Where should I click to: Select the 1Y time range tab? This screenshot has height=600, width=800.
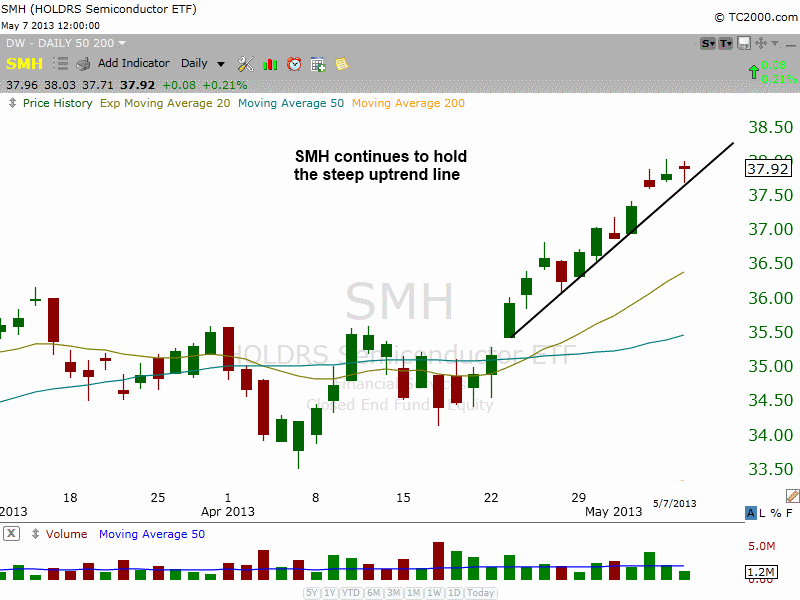click(x=330, y=593)
